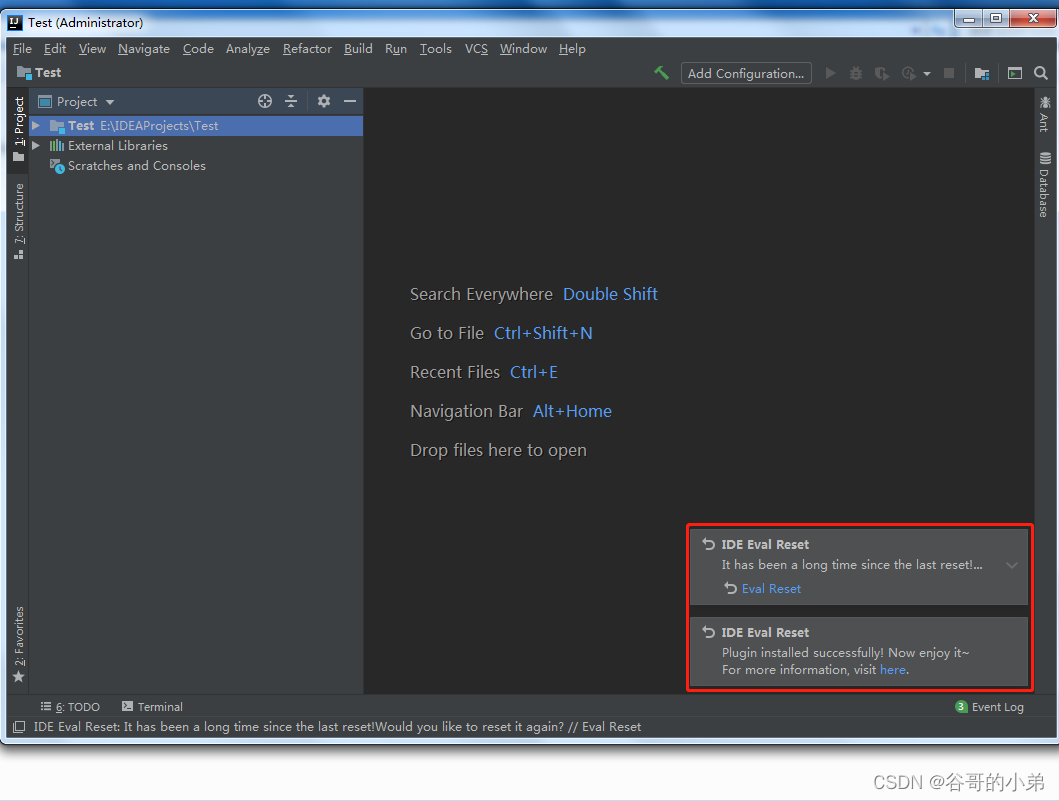Open the Edit menu

pos(55,49)
